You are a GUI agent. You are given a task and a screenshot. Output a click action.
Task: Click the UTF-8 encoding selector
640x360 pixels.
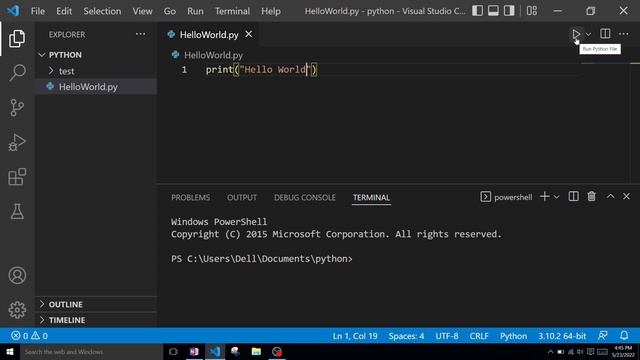pos(447,336)
